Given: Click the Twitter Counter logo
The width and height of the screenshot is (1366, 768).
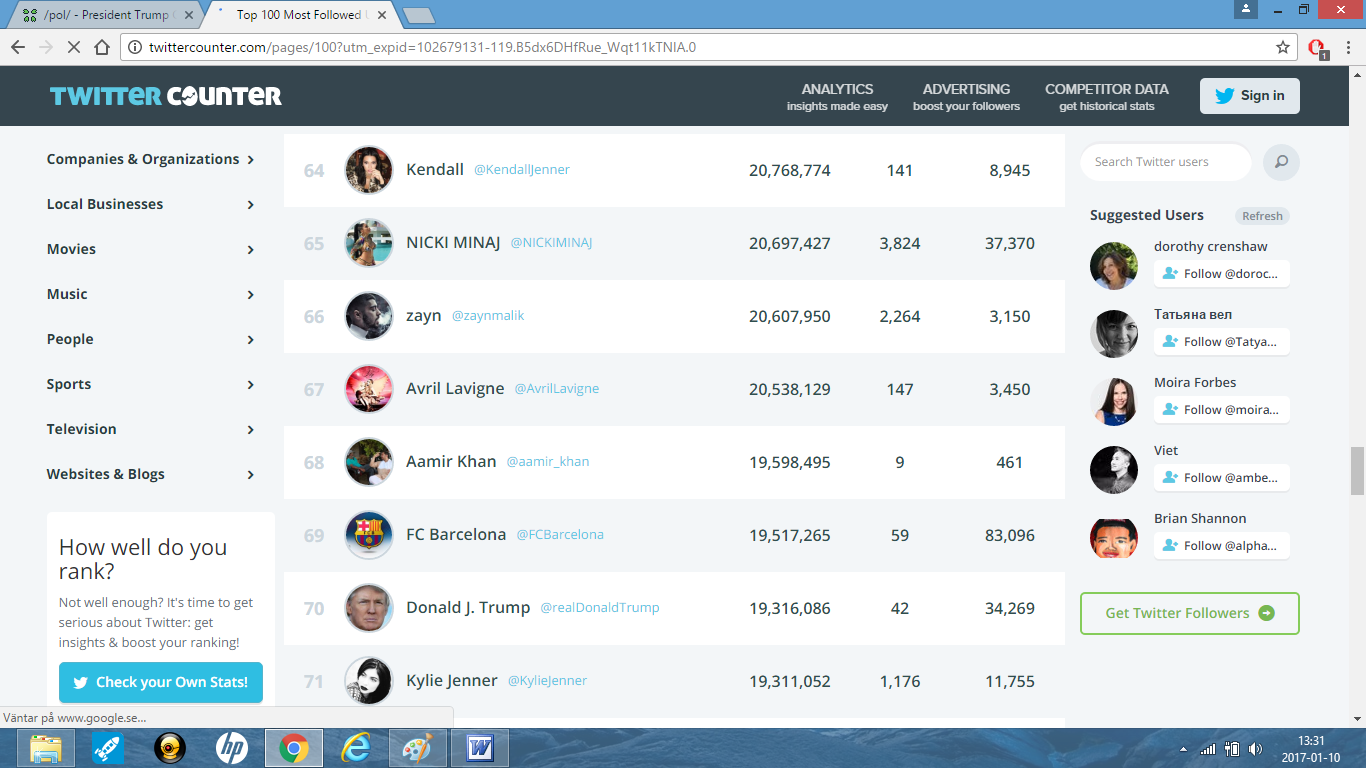Looking at the screenshot, I should 166,96.
